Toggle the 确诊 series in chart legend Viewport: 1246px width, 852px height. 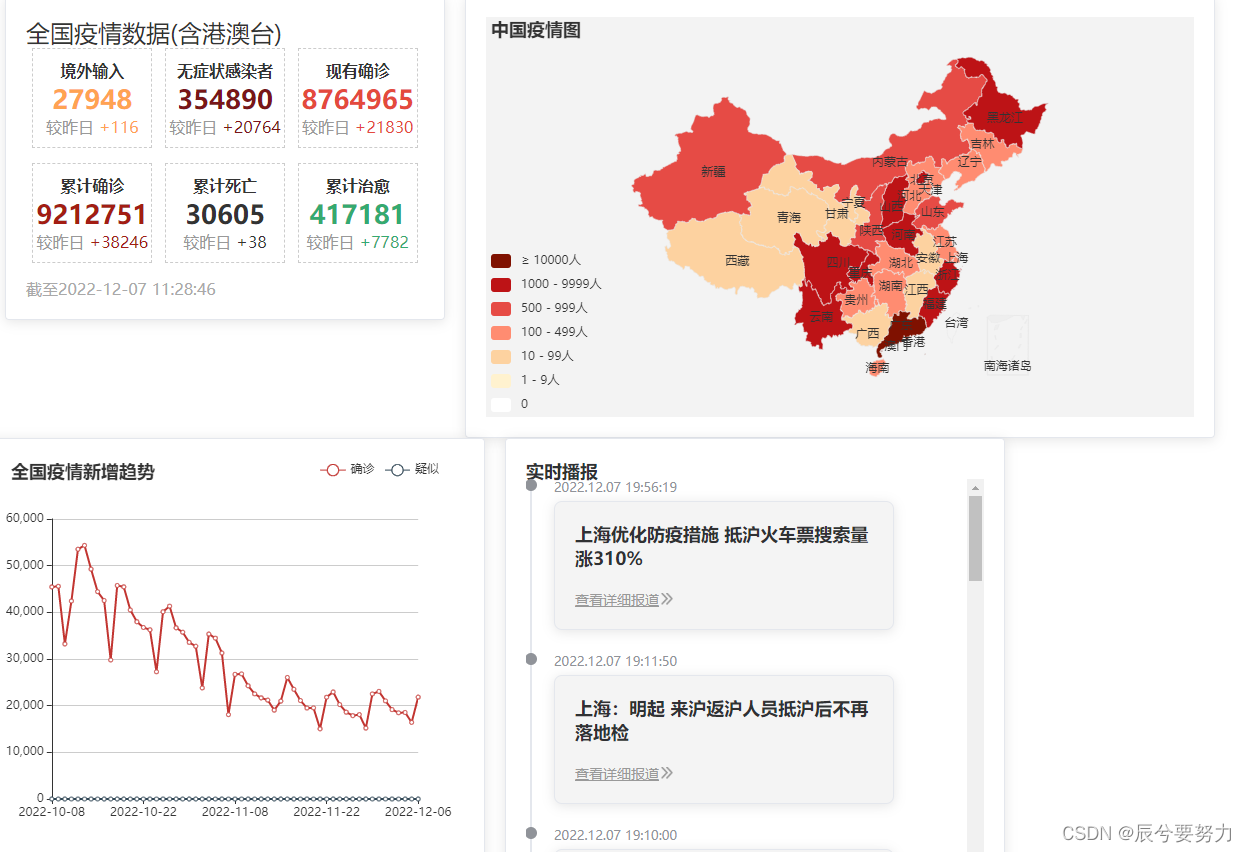pyautogui.click(x=347, y=469)
